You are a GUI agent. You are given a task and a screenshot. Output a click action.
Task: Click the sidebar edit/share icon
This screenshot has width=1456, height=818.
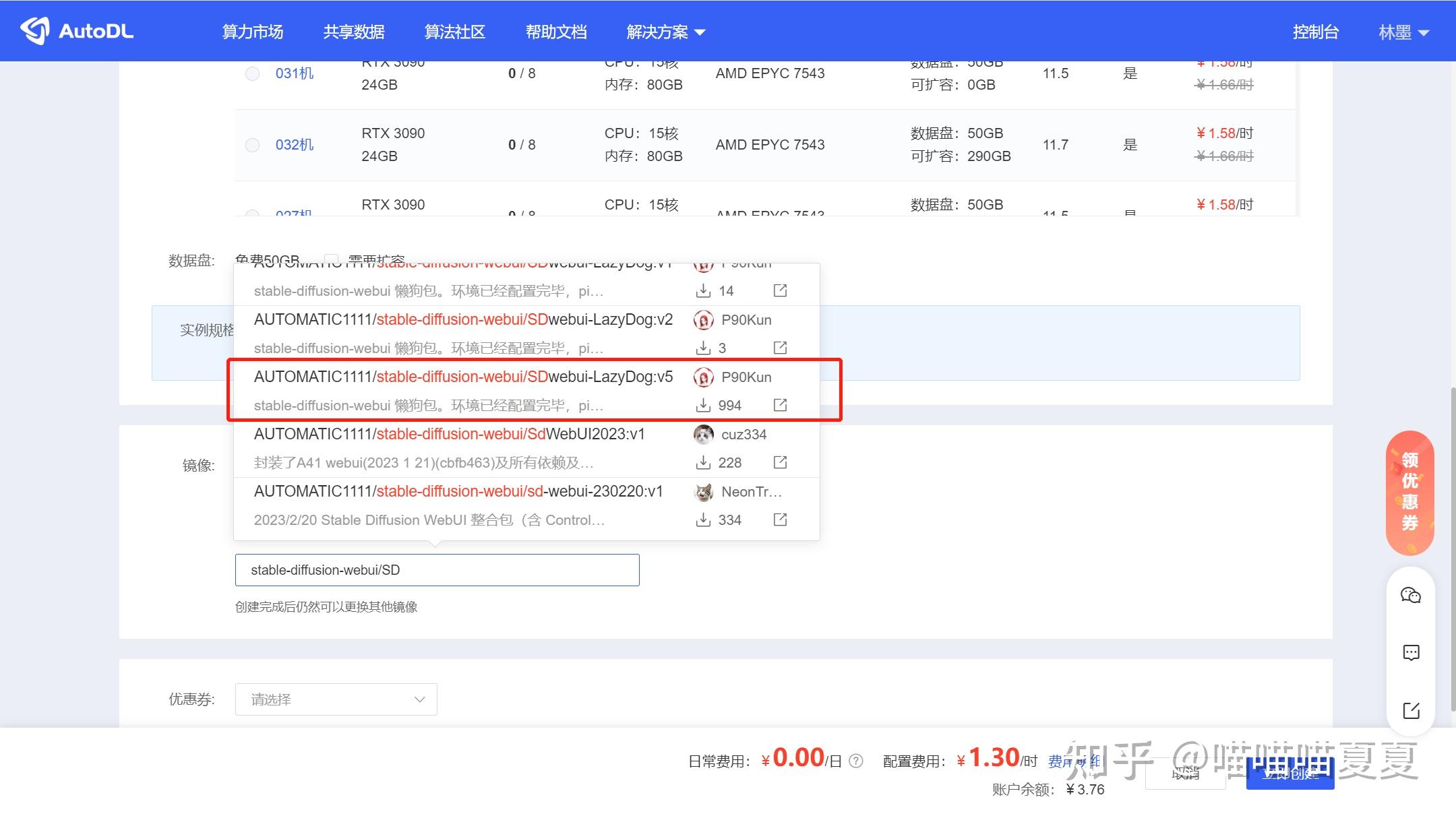pyautogui.click(x=1410, y=710)
